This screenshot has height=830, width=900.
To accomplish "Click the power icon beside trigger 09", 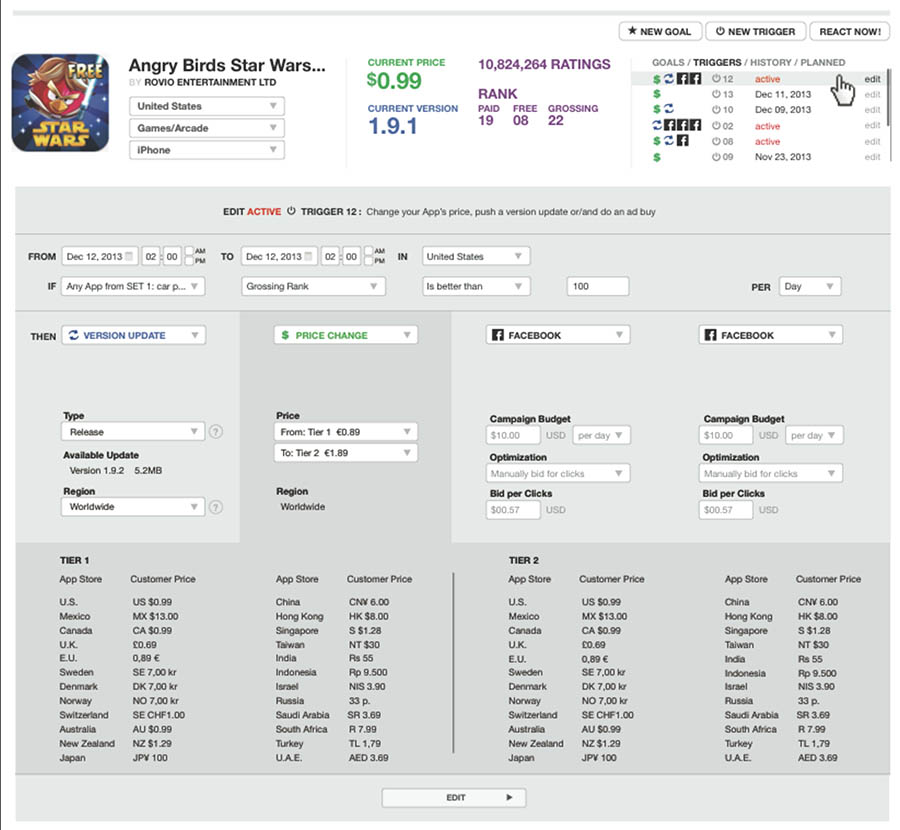I will click(716, 157).
